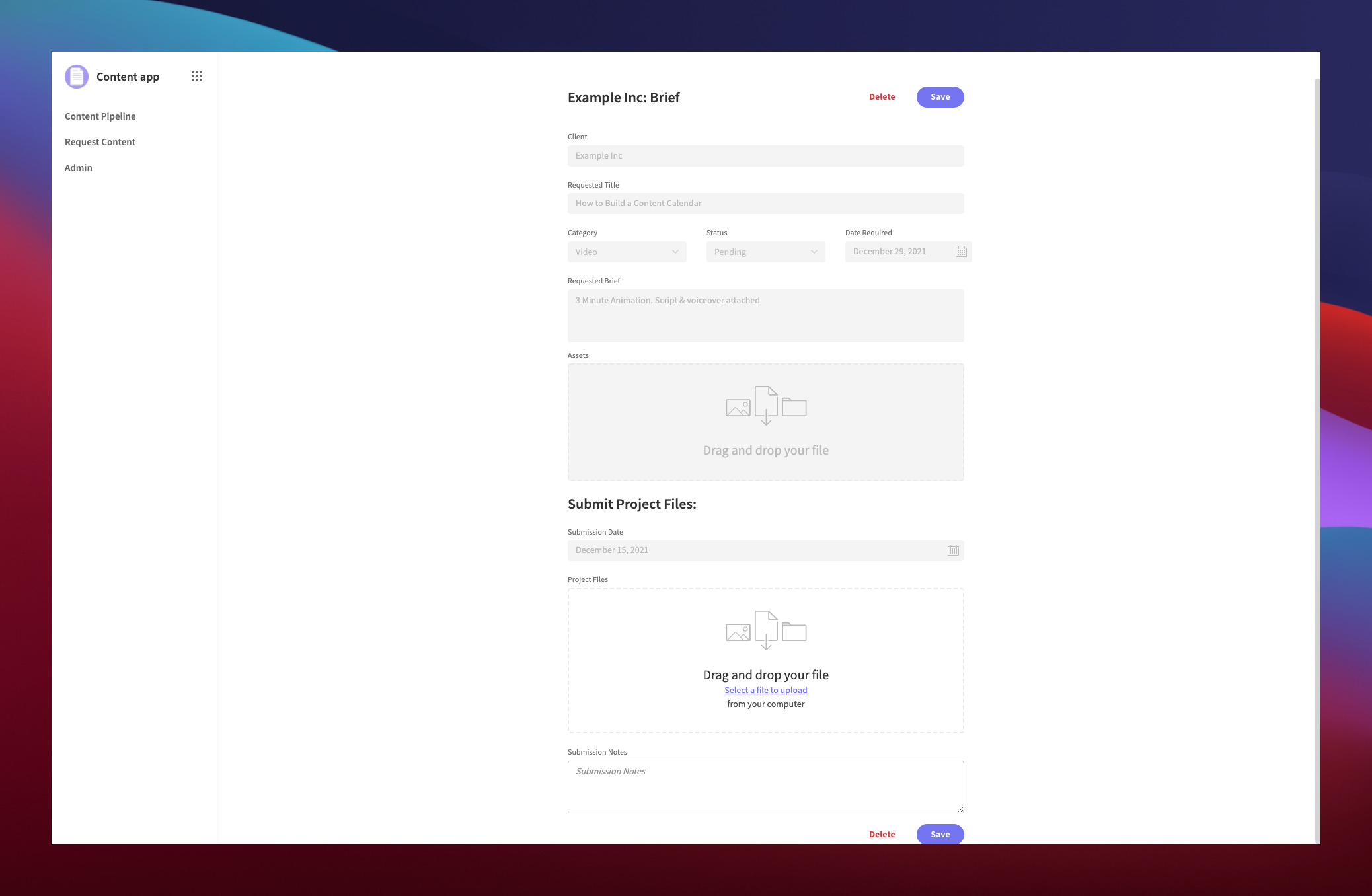Save the project using bottom Save button

coord(938,833)
